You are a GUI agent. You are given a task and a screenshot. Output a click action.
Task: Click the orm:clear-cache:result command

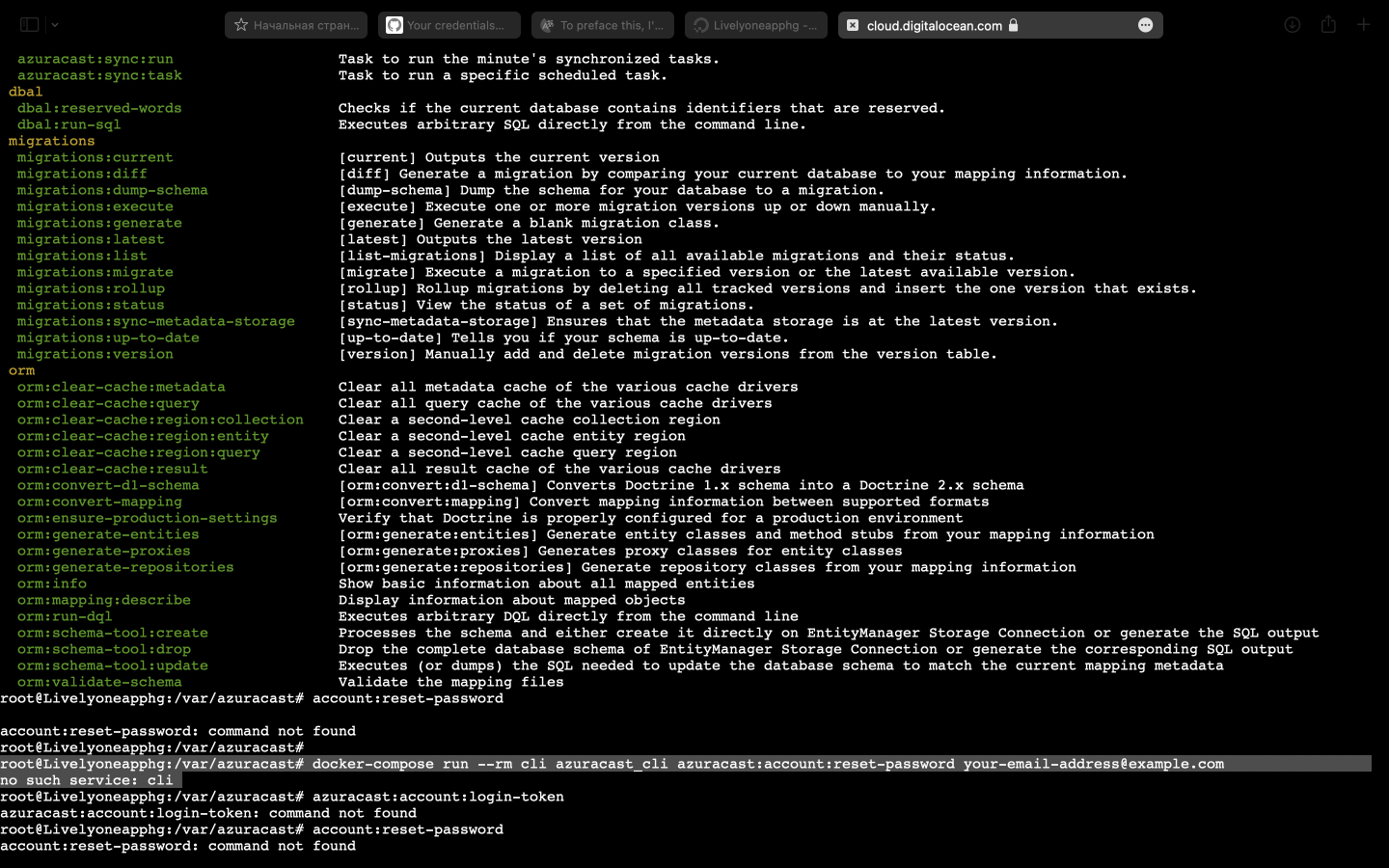click(113, 469)
